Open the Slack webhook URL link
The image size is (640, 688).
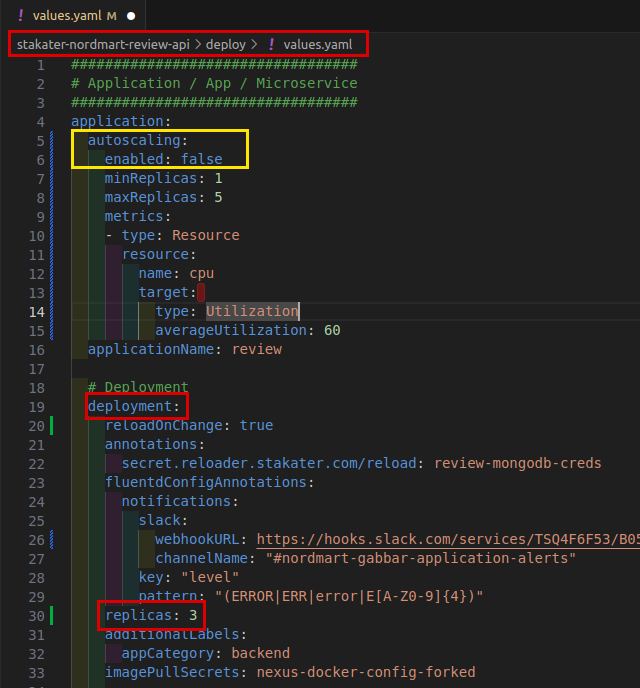pos(446,539)
